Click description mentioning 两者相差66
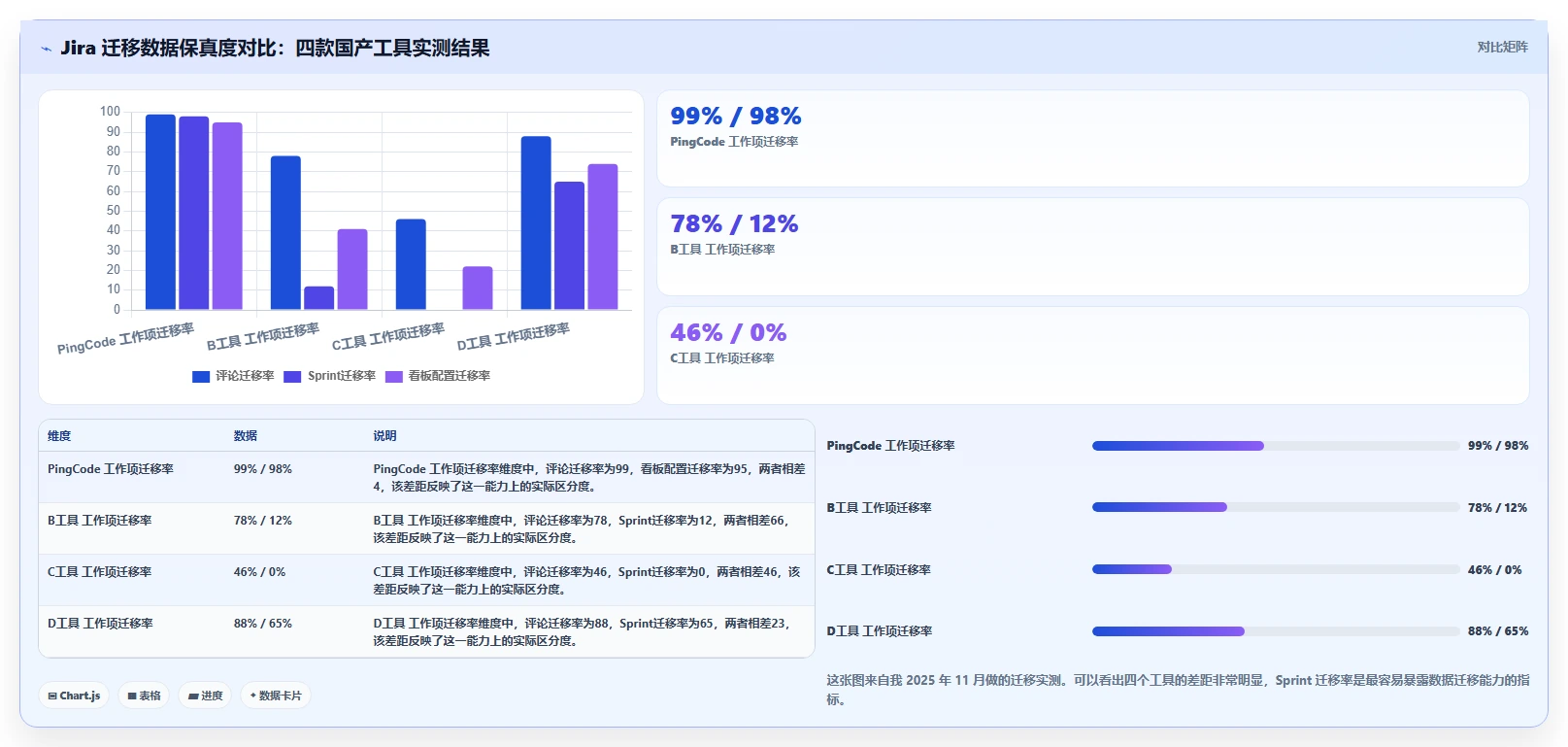The image size is (1568, 747). pos(583,529)
